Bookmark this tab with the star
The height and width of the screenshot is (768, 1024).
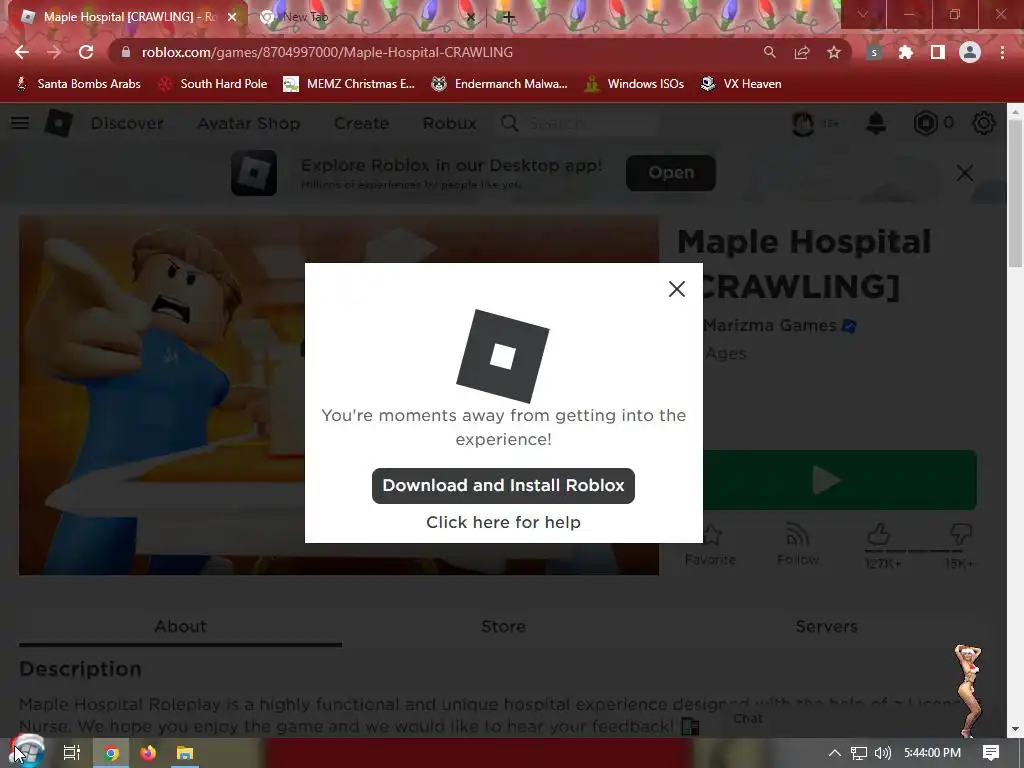(x=834, y=52)
